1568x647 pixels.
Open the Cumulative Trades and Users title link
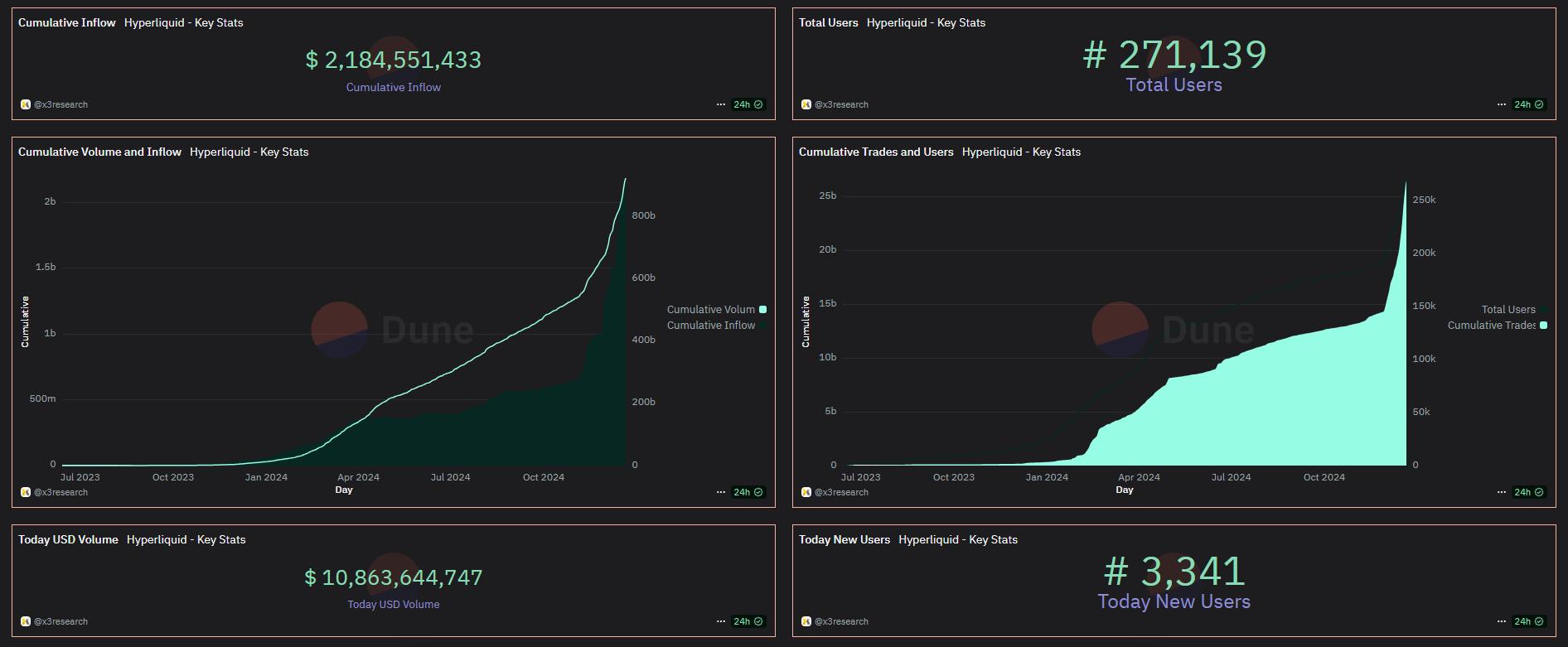pyautogui.click(x=876, y=152)
